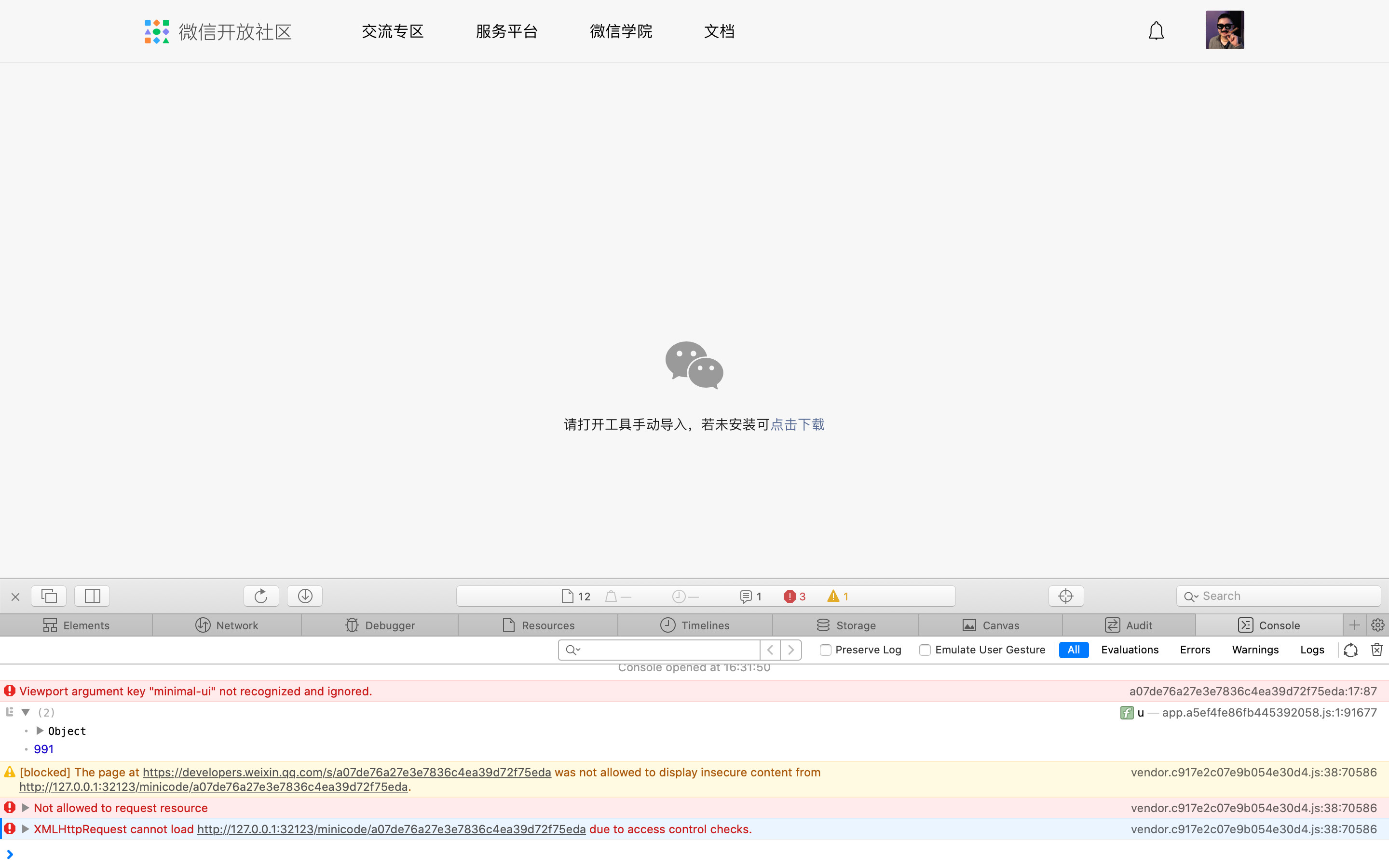This screenshot has width=1389, height=868.
Task: Dock inspector to side of window
Action: coord(92,596)
